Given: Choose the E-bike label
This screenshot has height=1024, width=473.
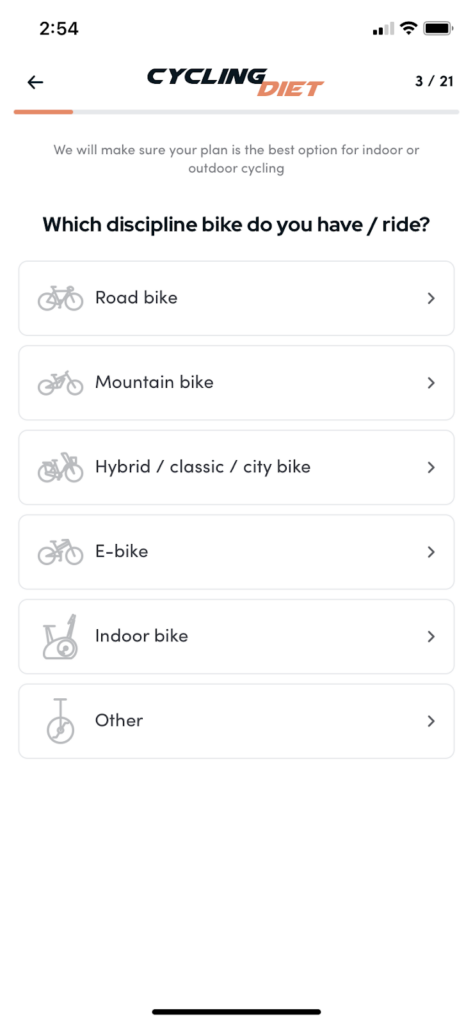Looking at the screenshot, I should tap(122, 551).
